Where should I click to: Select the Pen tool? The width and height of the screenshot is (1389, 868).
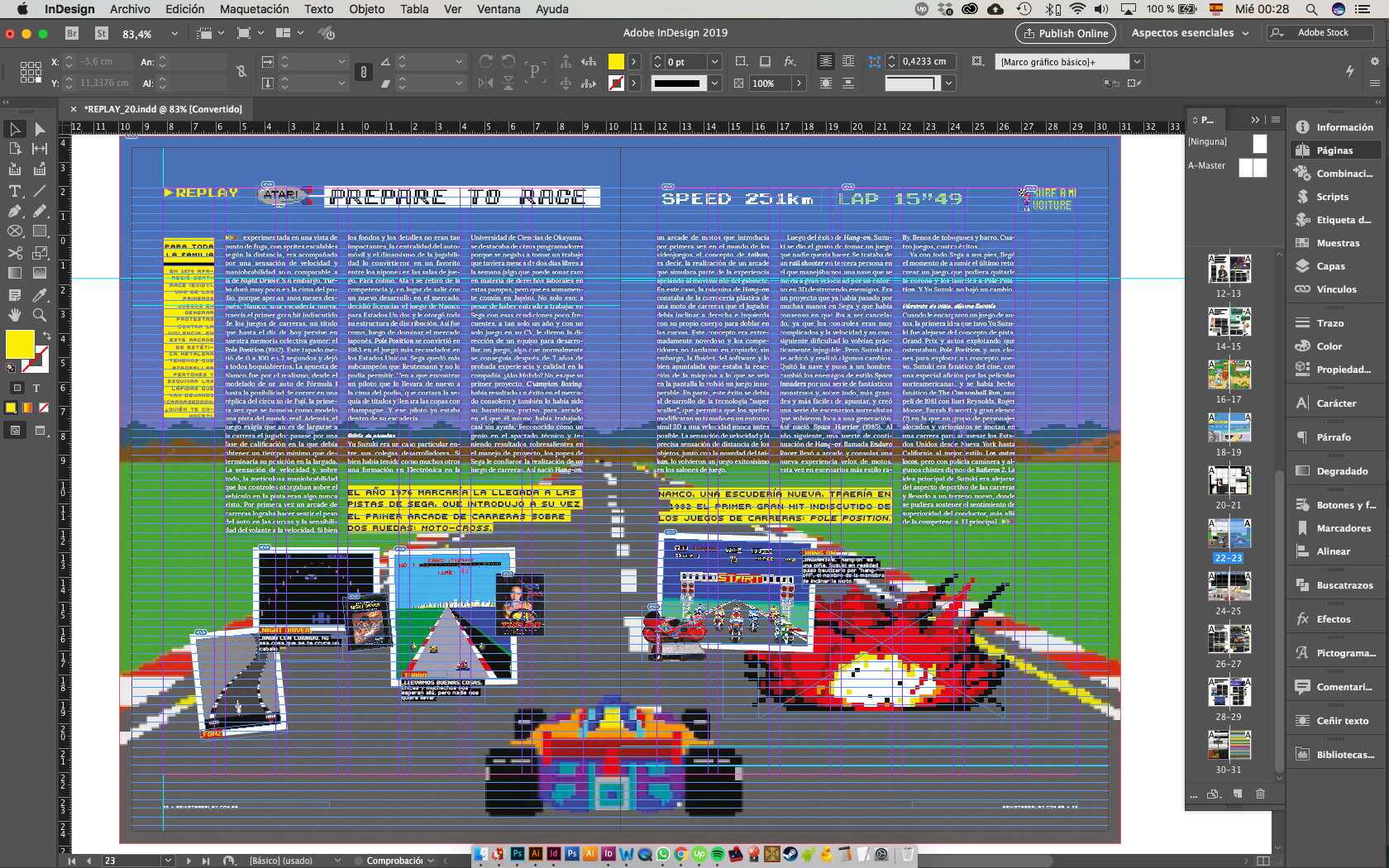(x=15, y=211)
